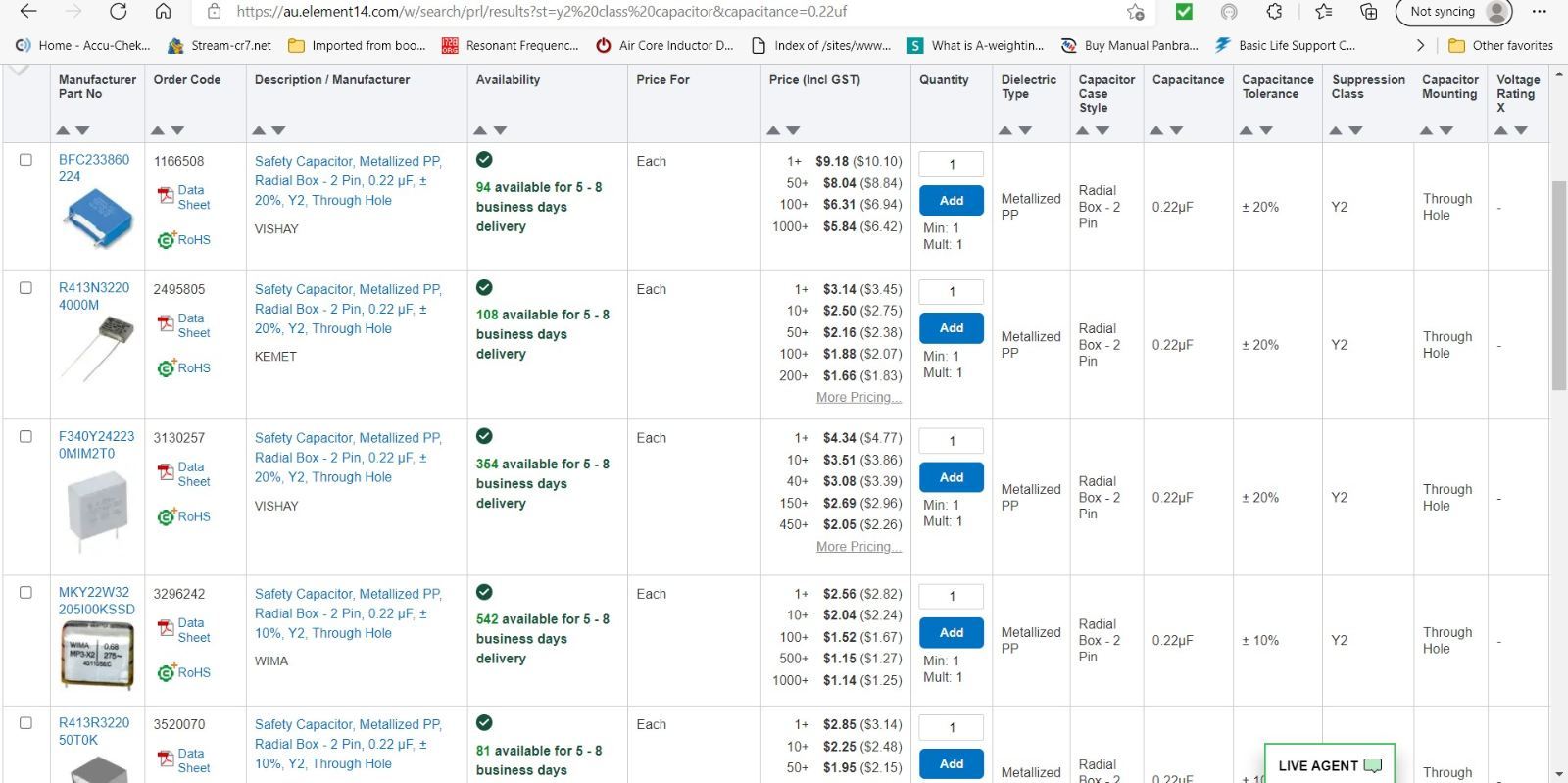Tick the R413R322050T0K row checkbox
Image resolution: width=1568 pixels, height=783 pixels.
(25, 723)
